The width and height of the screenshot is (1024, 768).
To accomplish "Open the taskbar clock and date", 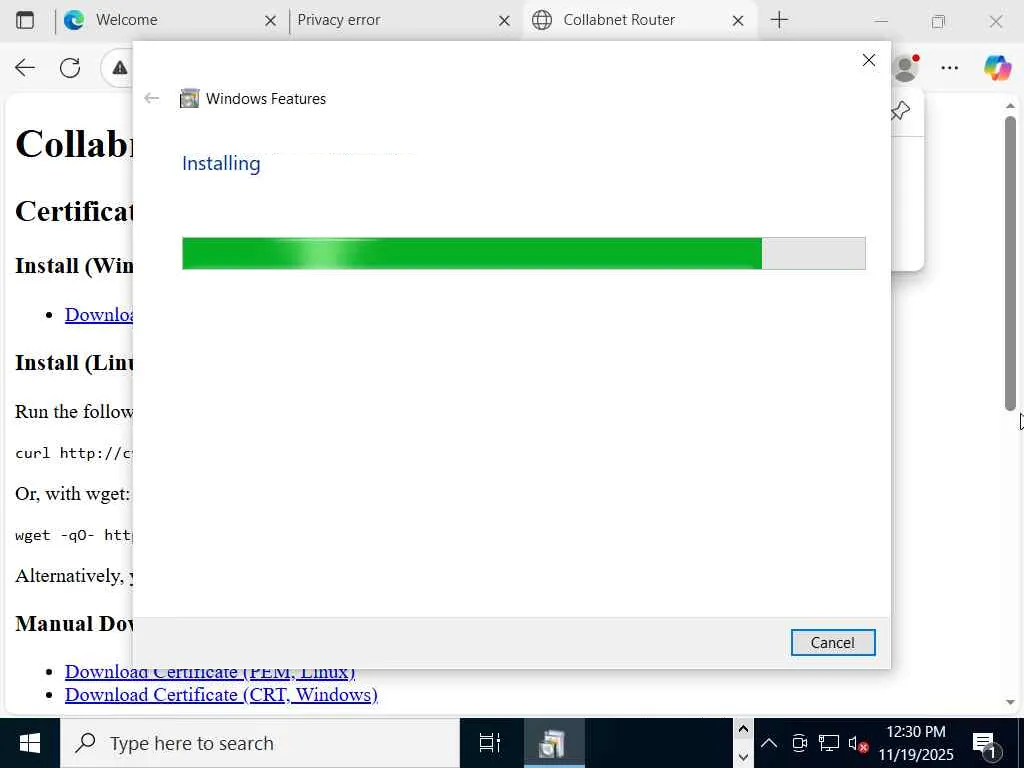I will coord(916,743).
